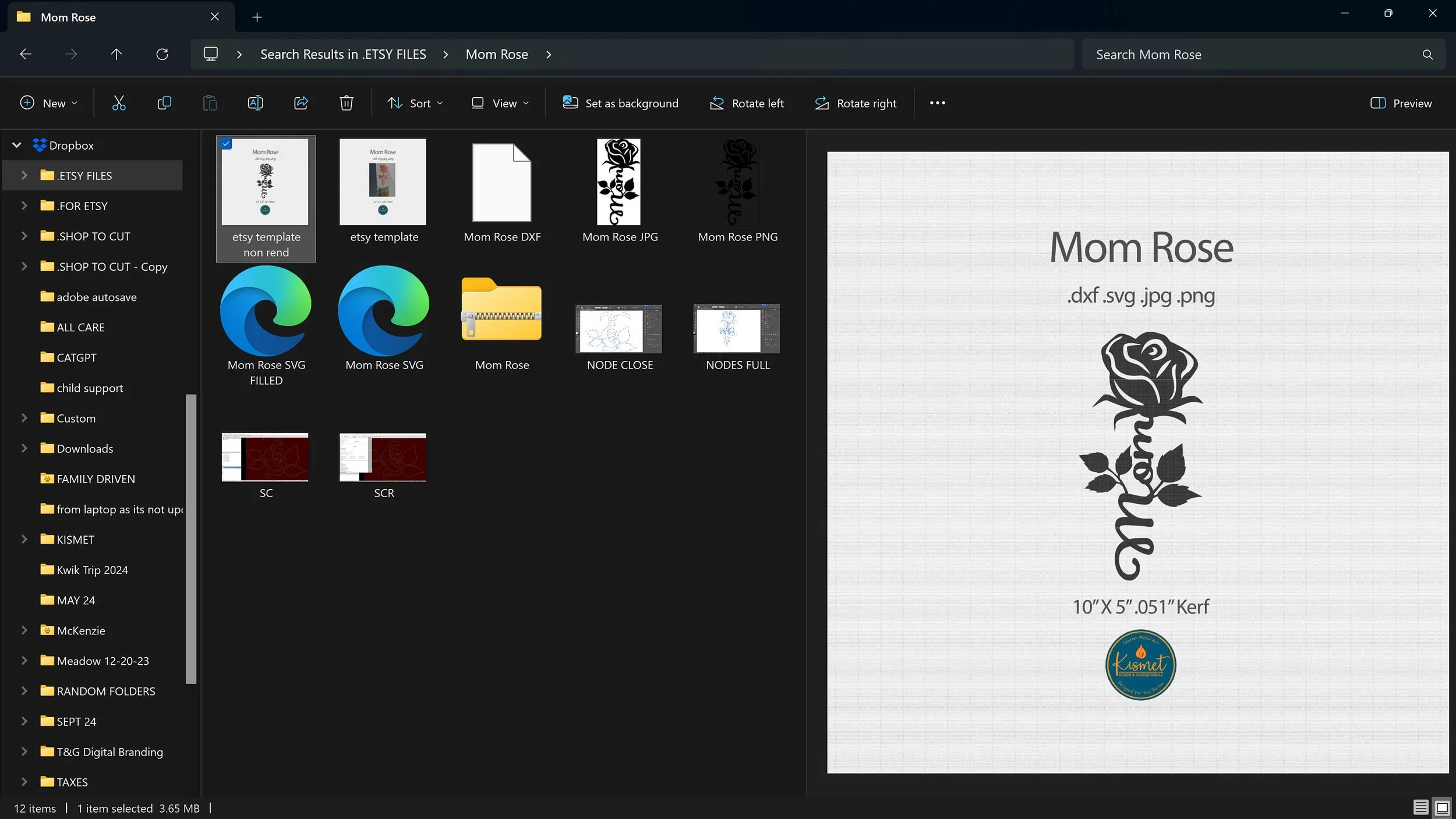Click the Cut scissors icon
Image resolution: width=1456 pixels, height=819 pixels.
(119, 103)
